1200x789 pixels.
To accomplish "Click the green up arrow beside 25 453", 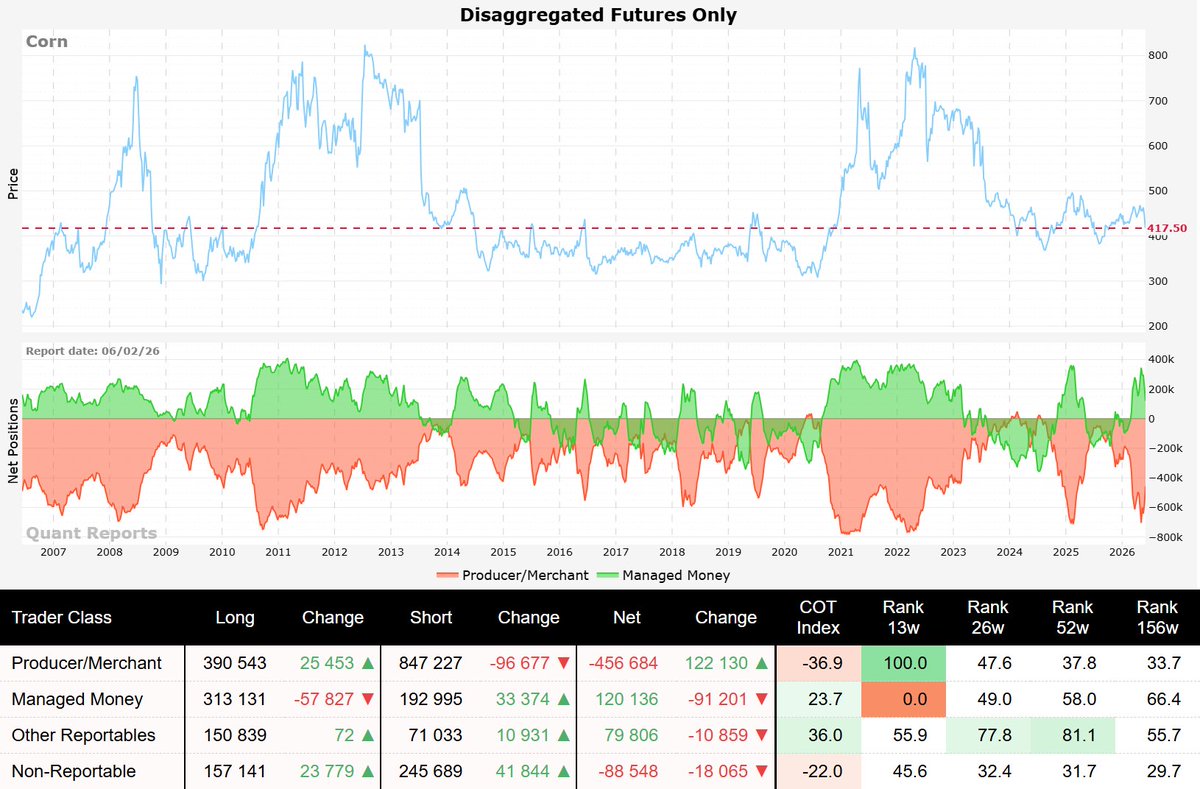I will (x=368, y=663).
